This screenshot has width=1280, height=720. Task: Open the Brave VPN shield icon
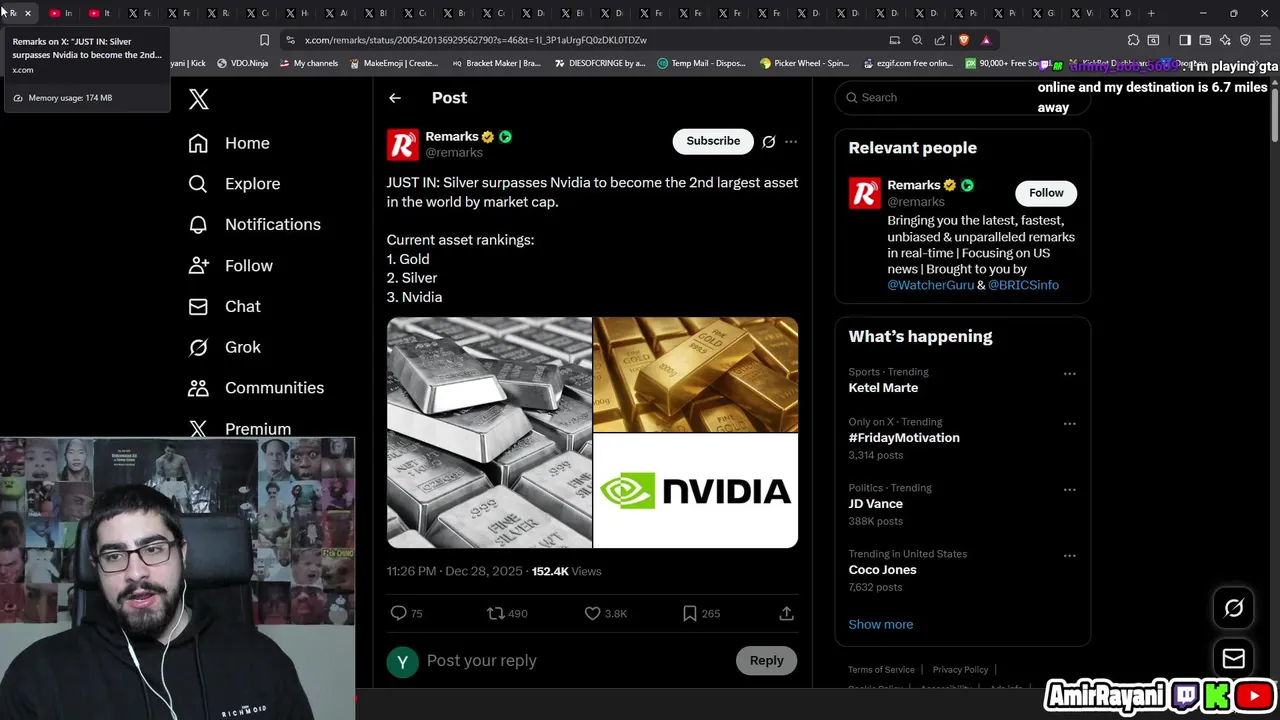pos(1245,40)
